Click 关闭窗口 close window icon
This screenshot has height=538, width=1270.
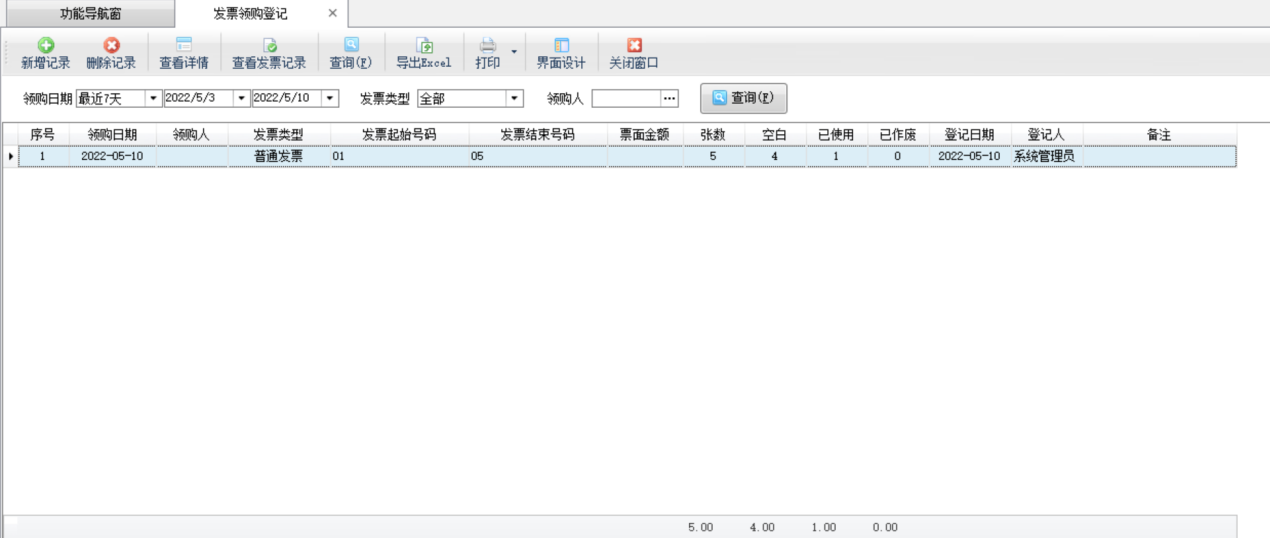pos(634,46)
